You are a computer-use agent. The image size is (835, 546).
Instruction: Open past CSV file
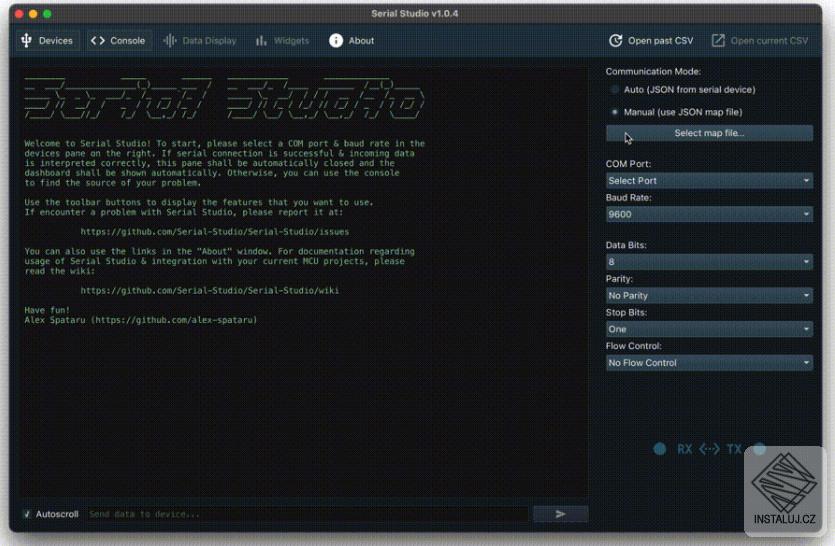[x=651, y=40]
